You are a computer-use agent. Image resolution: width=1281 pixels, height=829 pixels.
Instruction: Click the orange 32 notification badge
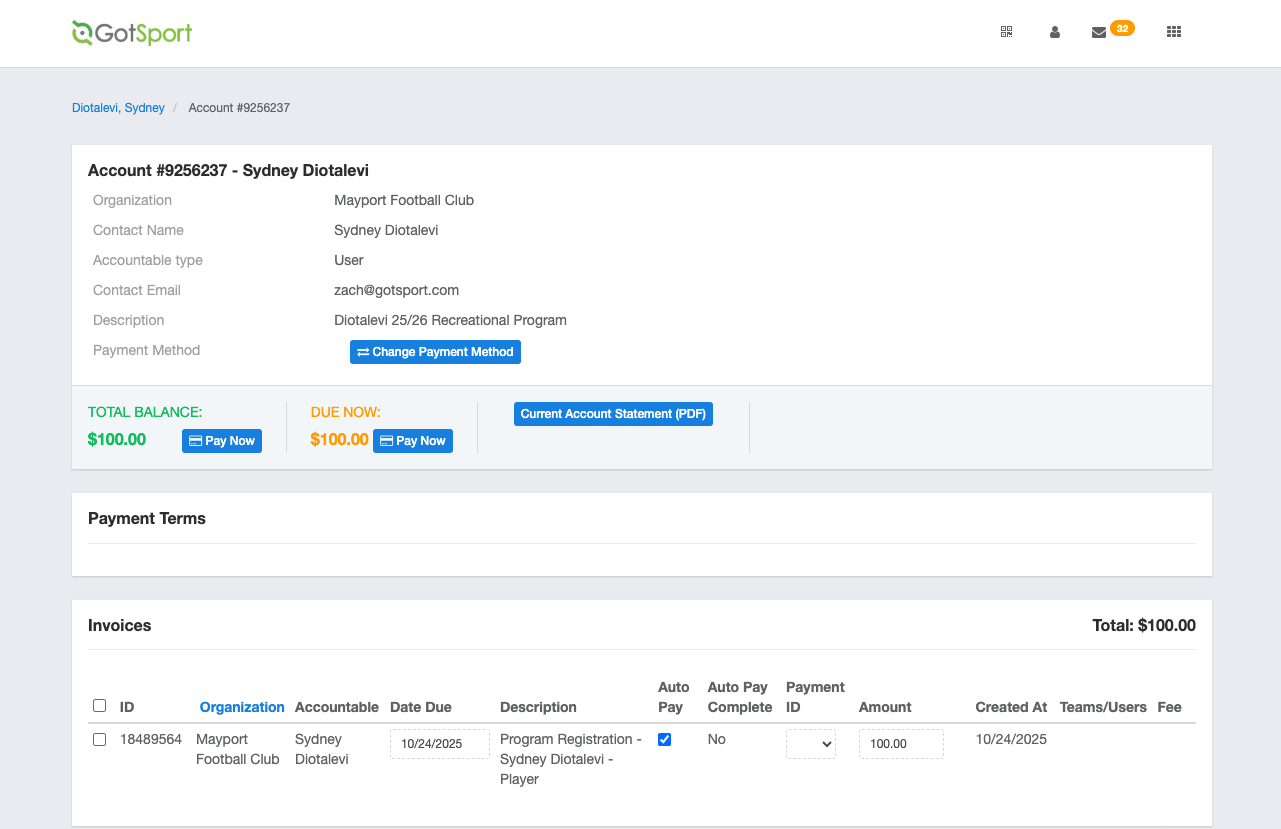click(1122, 28)
